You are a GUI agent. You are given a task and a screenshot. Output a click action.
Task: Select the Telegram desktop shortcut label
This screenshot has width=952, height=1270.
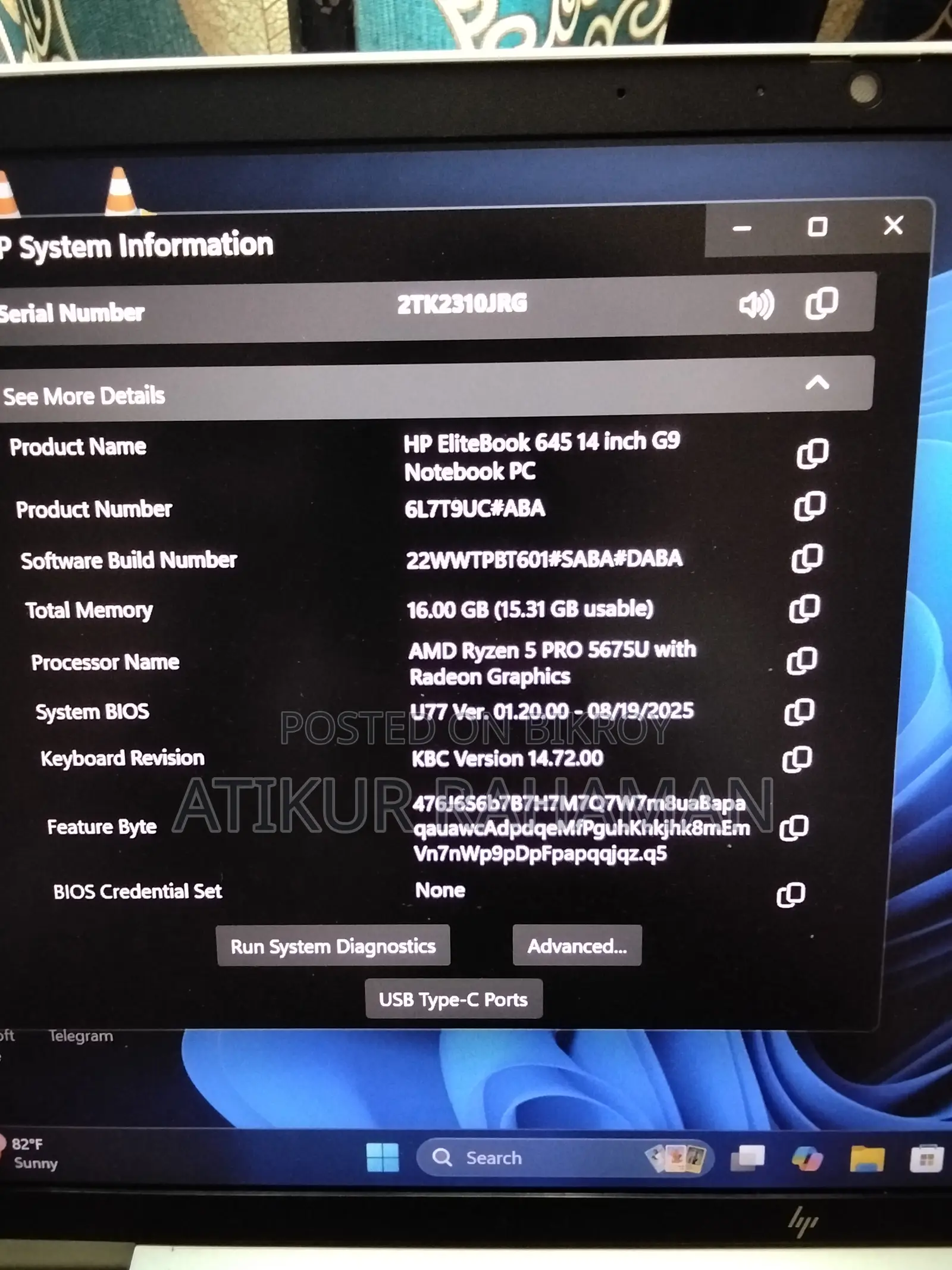coord(81,1036)
